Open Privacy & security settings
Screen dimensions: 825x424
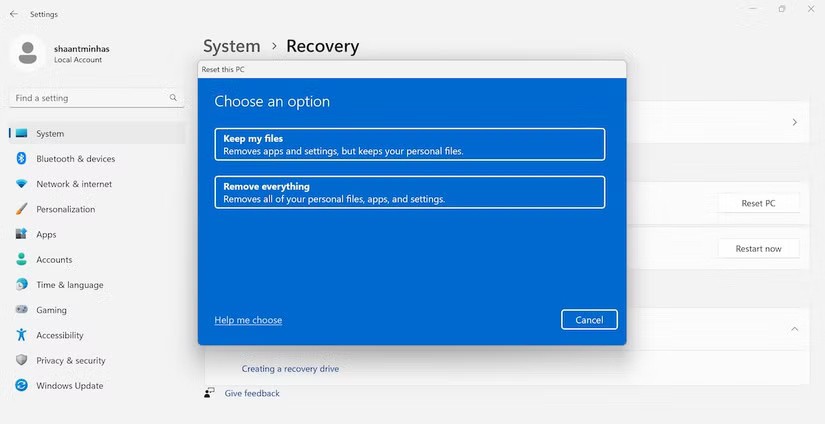pos(97,360)
